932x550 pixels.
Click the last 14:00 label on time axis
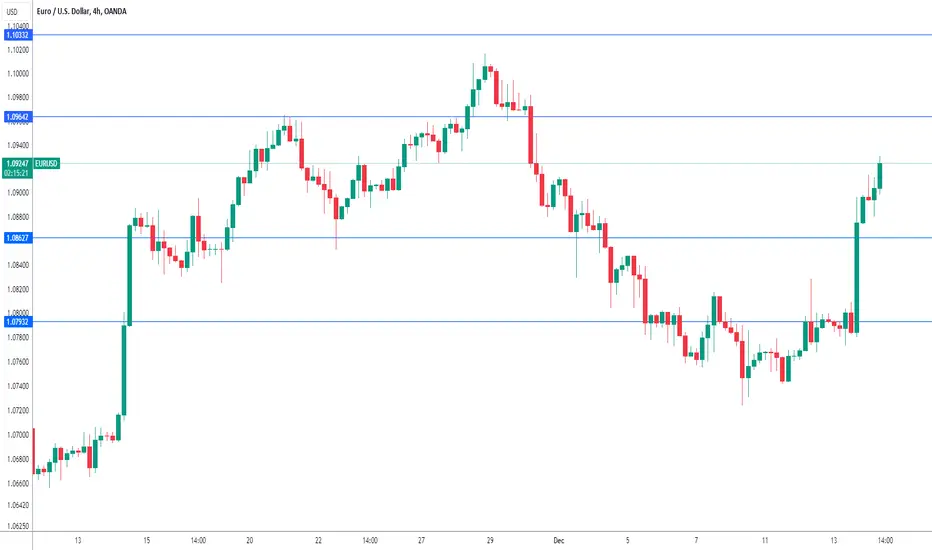885,540
